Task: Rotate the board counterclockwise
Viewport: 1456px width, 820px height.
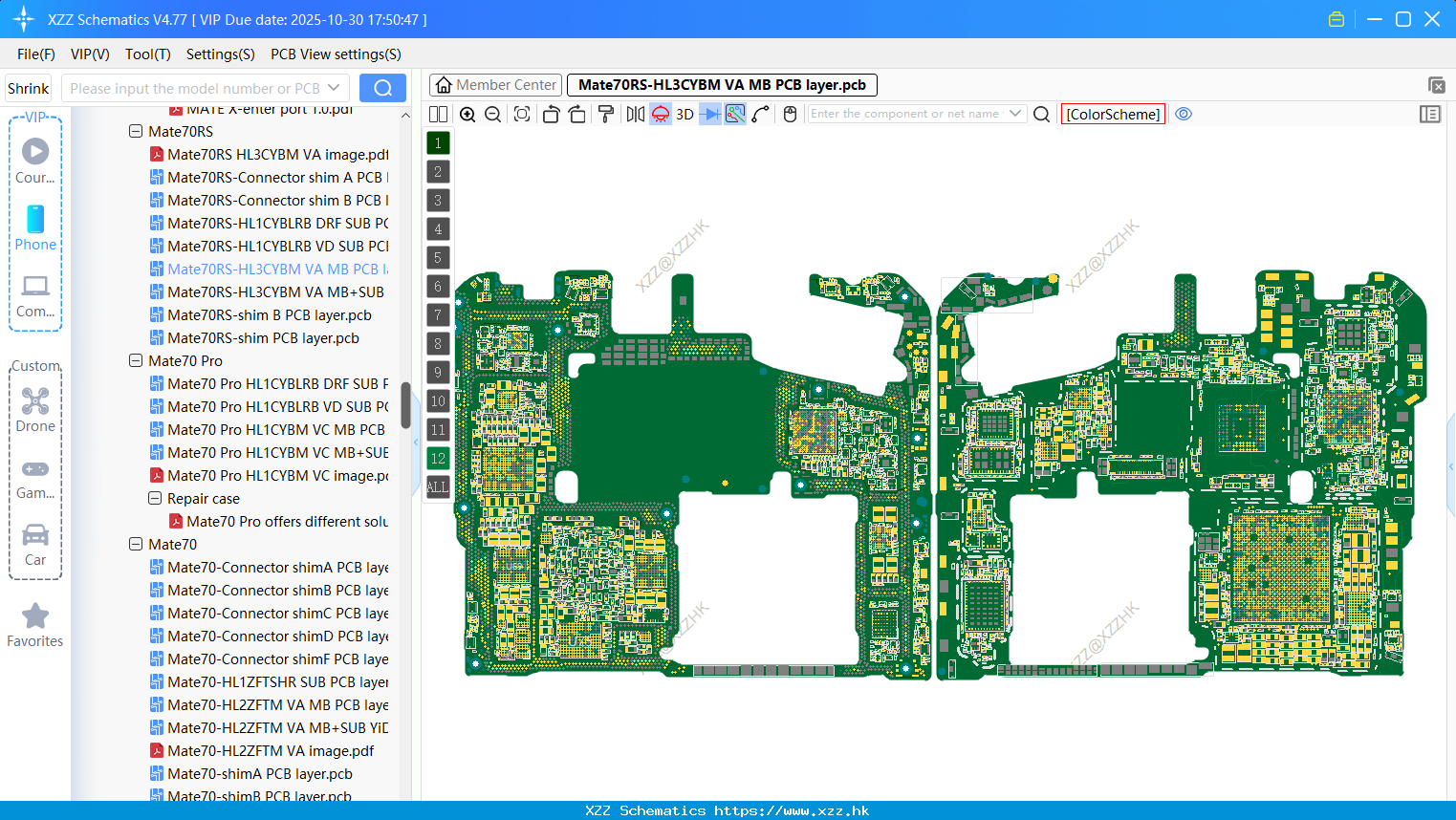Action: click(x=551, y=114)
